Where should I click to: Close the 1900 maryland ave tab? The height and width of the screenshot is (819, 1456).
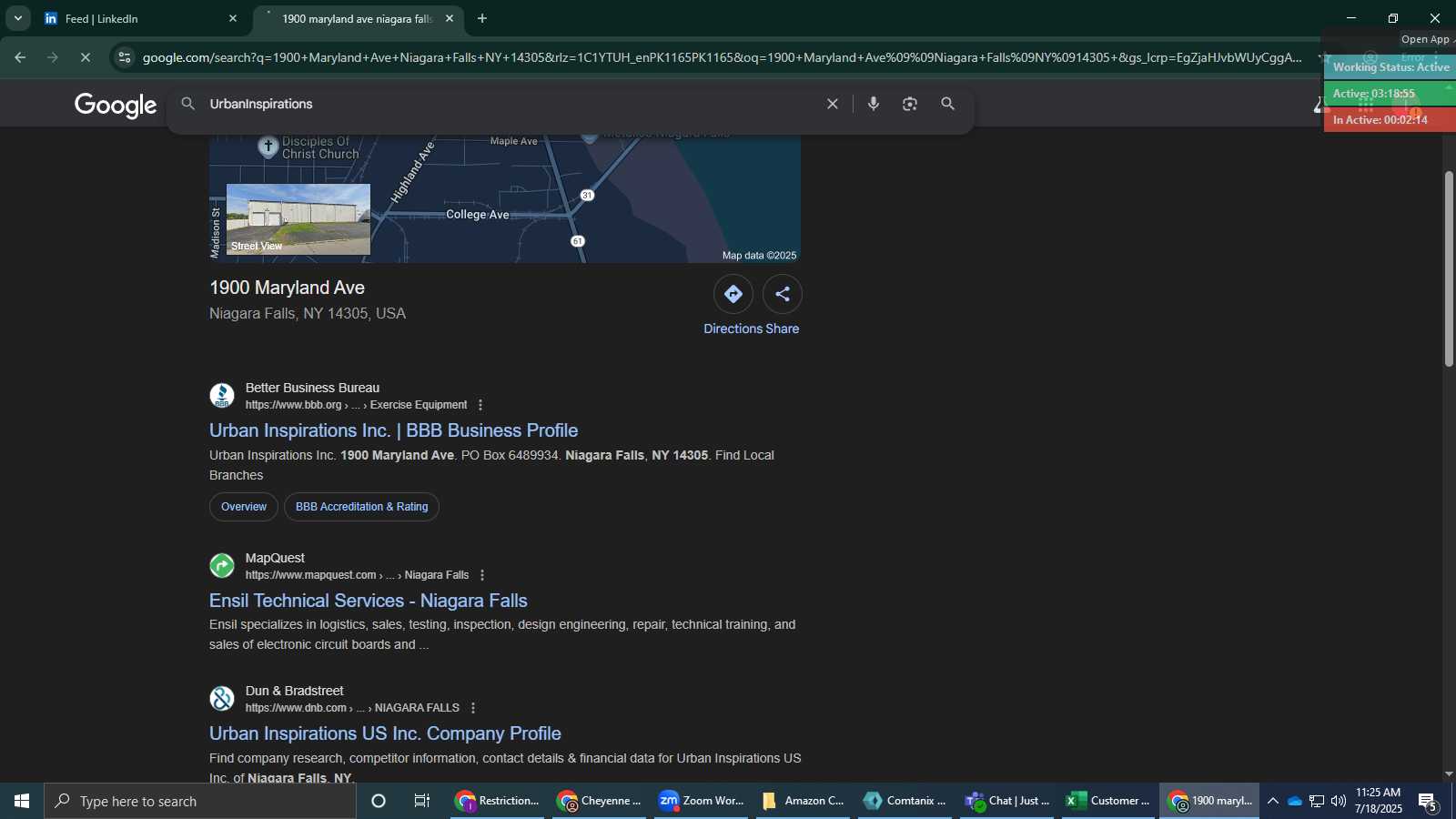coord(450,18)
